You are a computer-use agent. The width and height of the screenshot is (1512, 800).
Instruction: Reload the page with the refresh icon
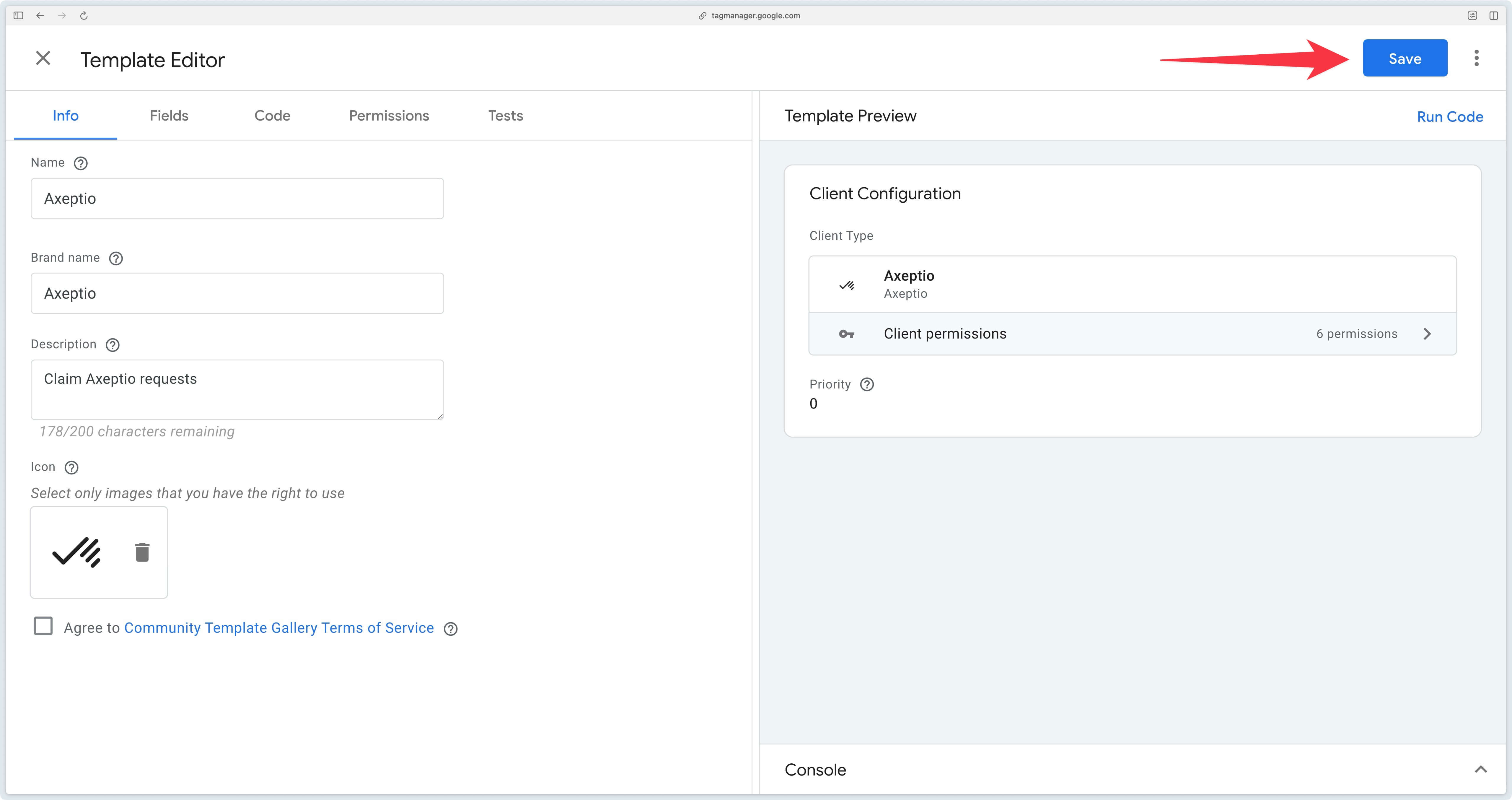(x=84, y=16)
